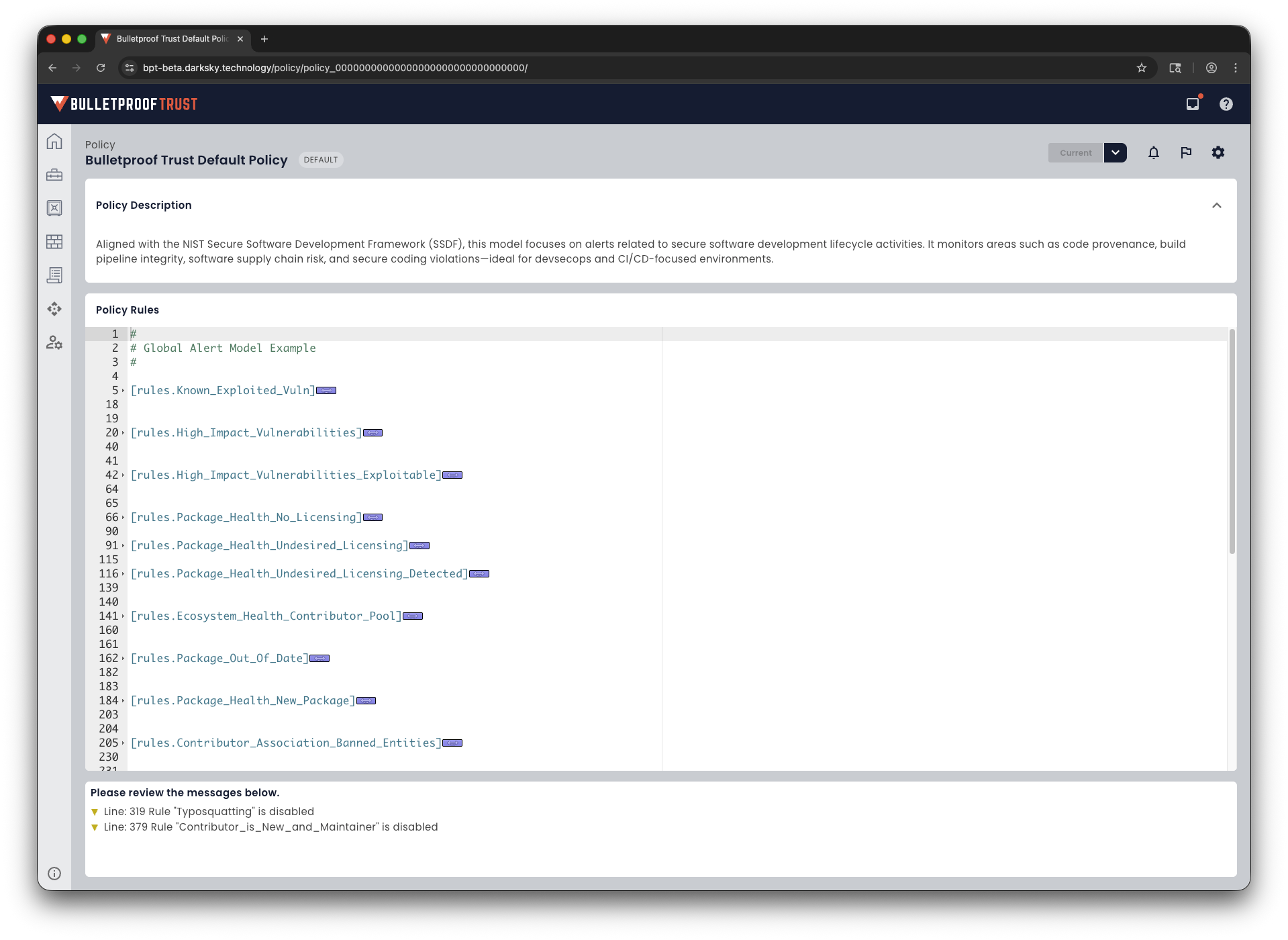
Task: Click the flag icon near policy title
Action: pyautogui.click(x=1186, y=153)
